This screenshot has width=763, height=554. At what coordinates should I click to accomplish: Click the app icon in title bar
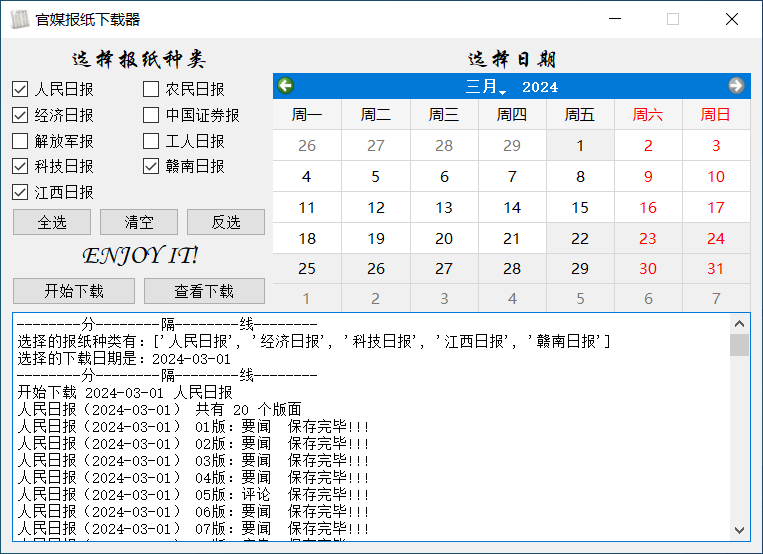(x=20, y=19)
